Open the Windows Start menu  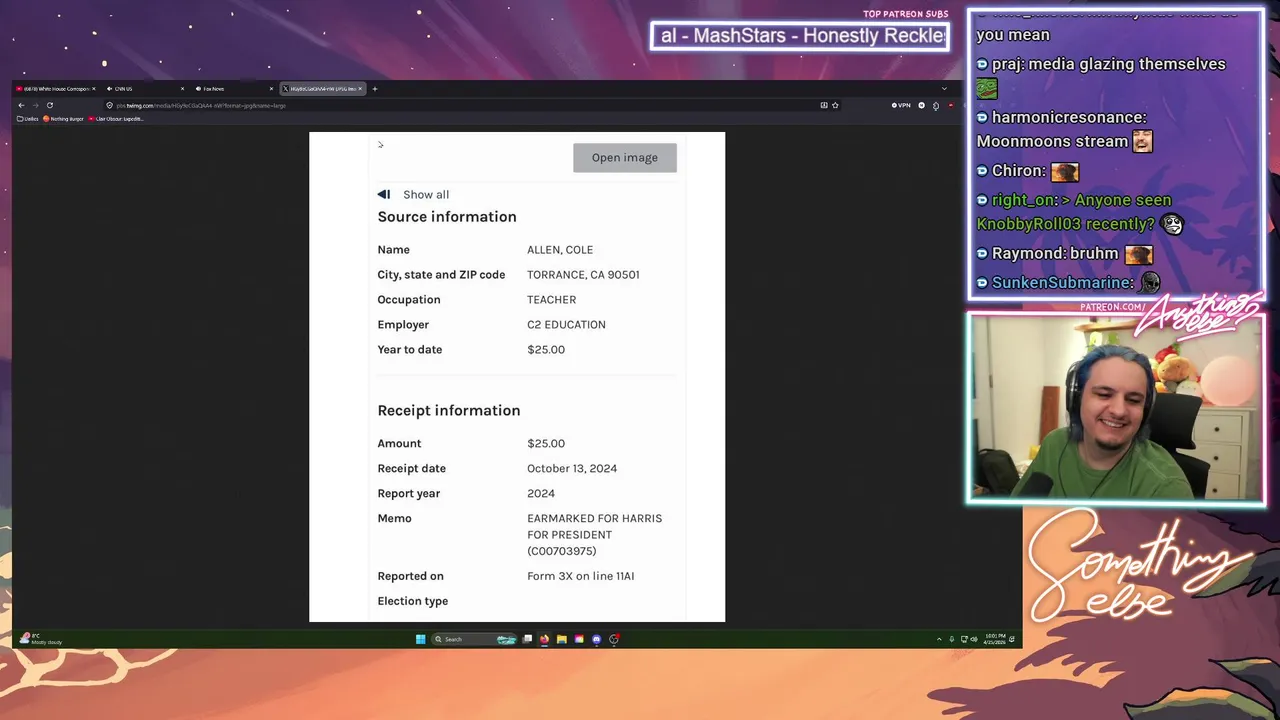421,639
